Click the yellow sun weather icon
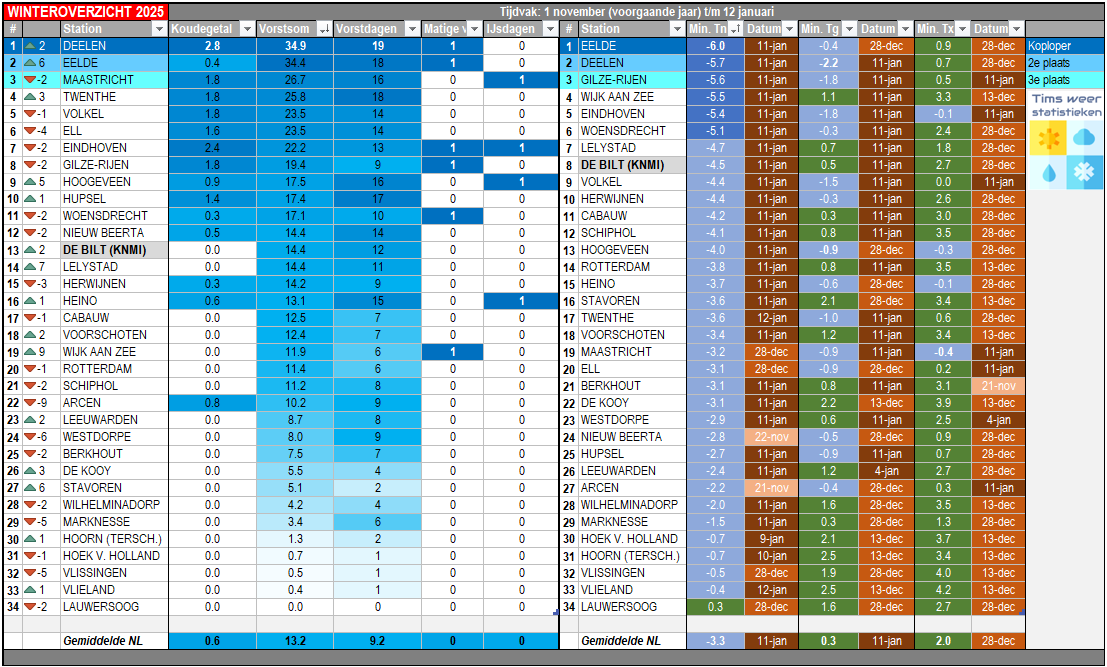Image resolution: width=1107 pixels, height=667 pixels. [x=1047, y=138]
